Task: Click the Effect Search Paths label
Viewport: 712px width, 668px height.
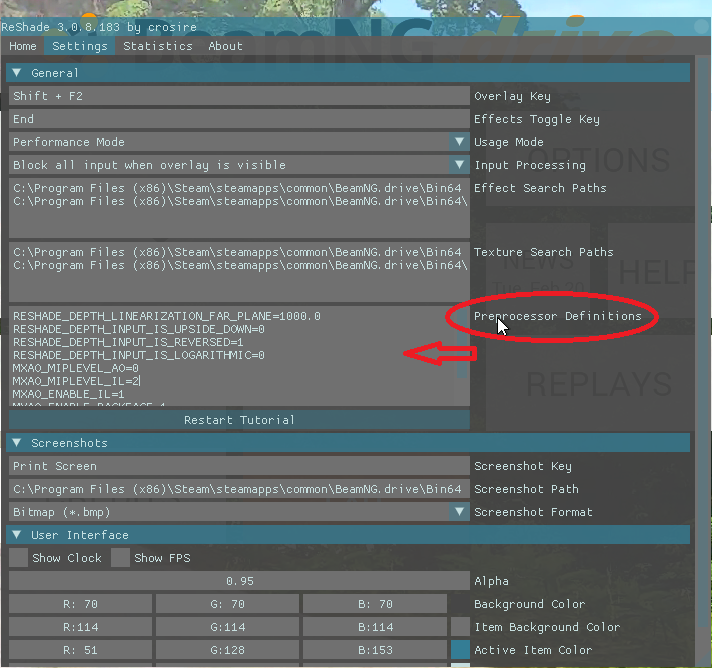Action: click(540, 188)
